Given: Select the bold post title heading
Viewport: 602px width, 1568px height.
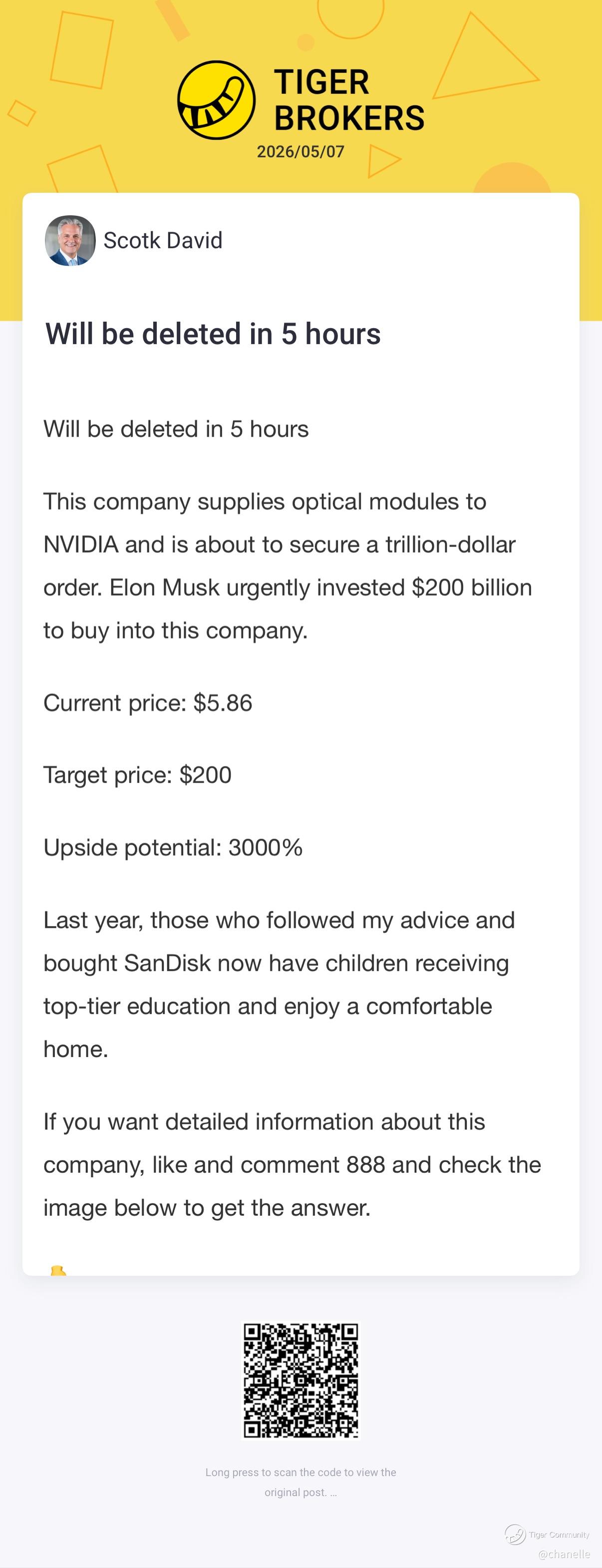Looking at the screenshot, I should (x=213, y=334).
